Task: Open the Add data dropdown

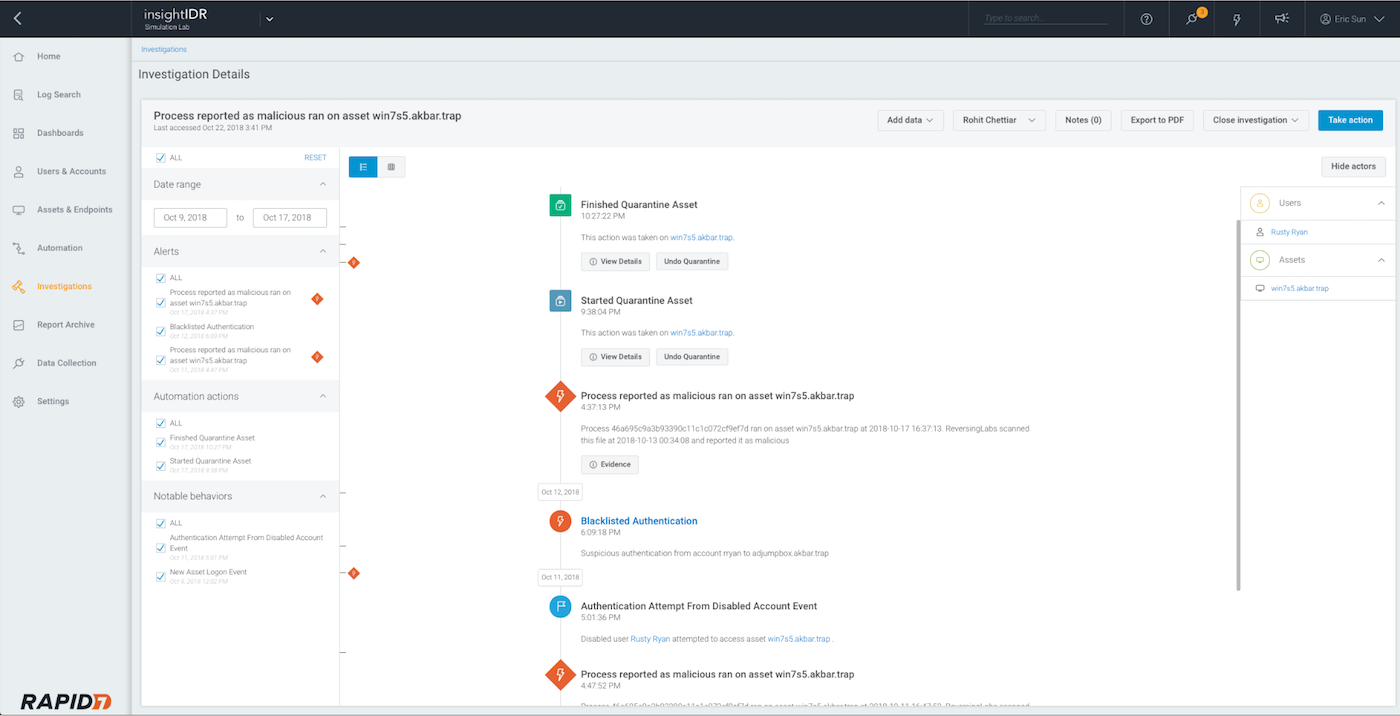Action: [x=910, y=120]
